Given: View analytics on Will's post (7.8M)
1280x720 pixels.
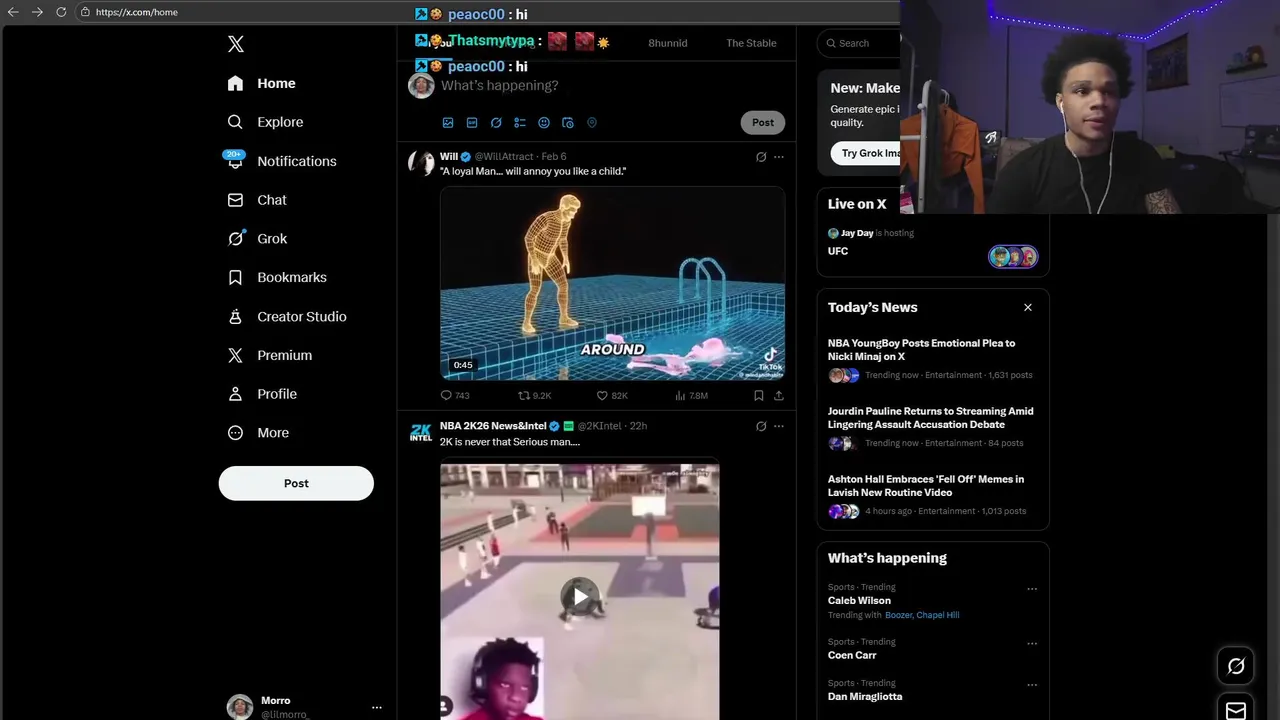Looking at the screenshot, I should (x=691, y=396).
